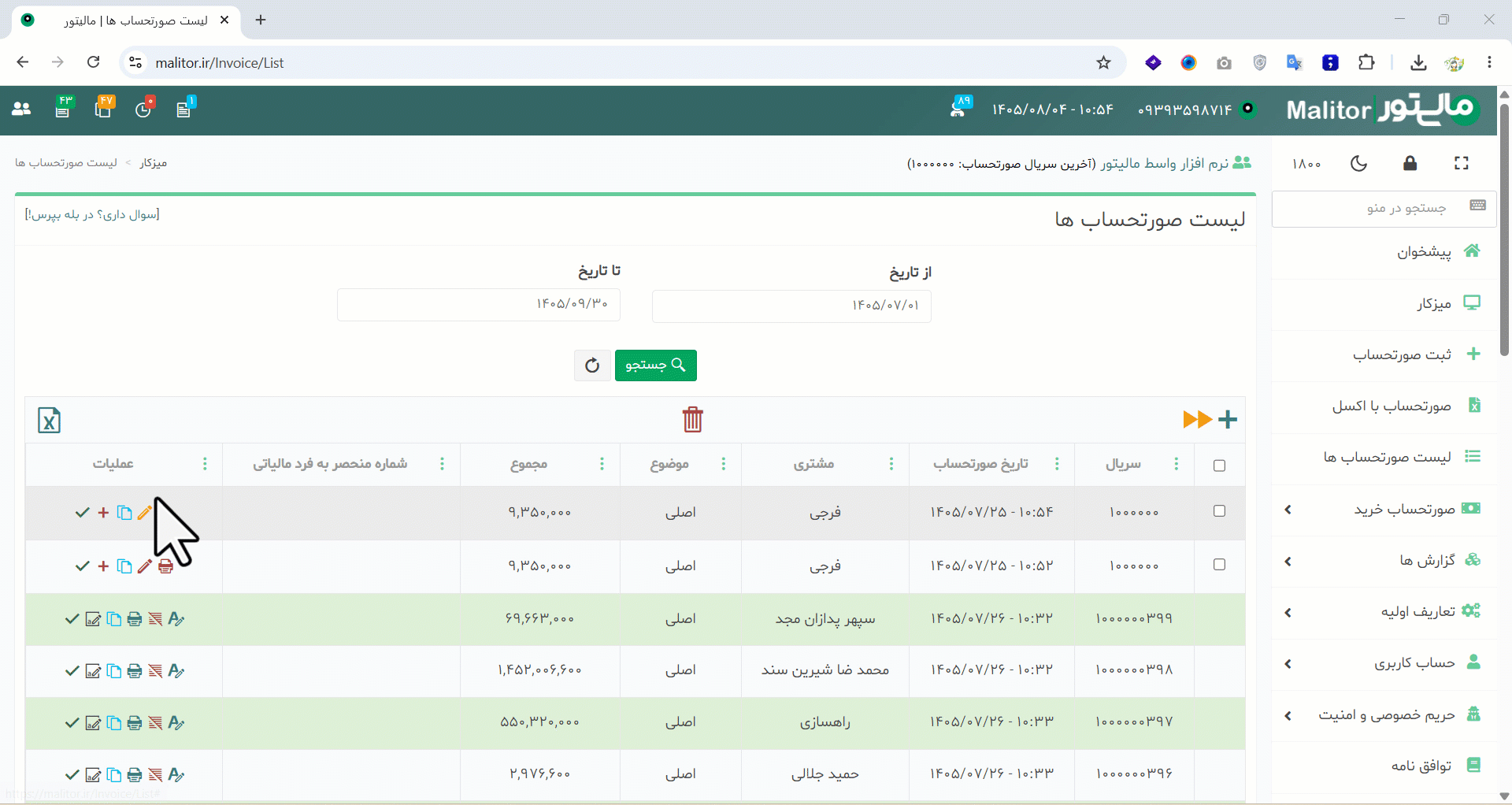This screenshot has width=1512, height=805.
Task: Open the copy icon with the 47 badge
Action: [x=103, y=107]
